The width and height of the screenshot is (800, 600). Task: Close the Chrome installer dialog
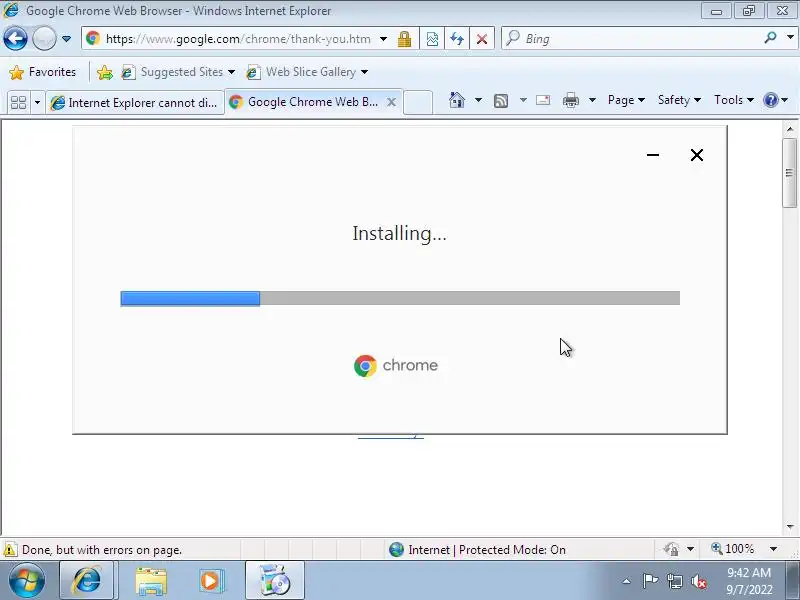696,155
